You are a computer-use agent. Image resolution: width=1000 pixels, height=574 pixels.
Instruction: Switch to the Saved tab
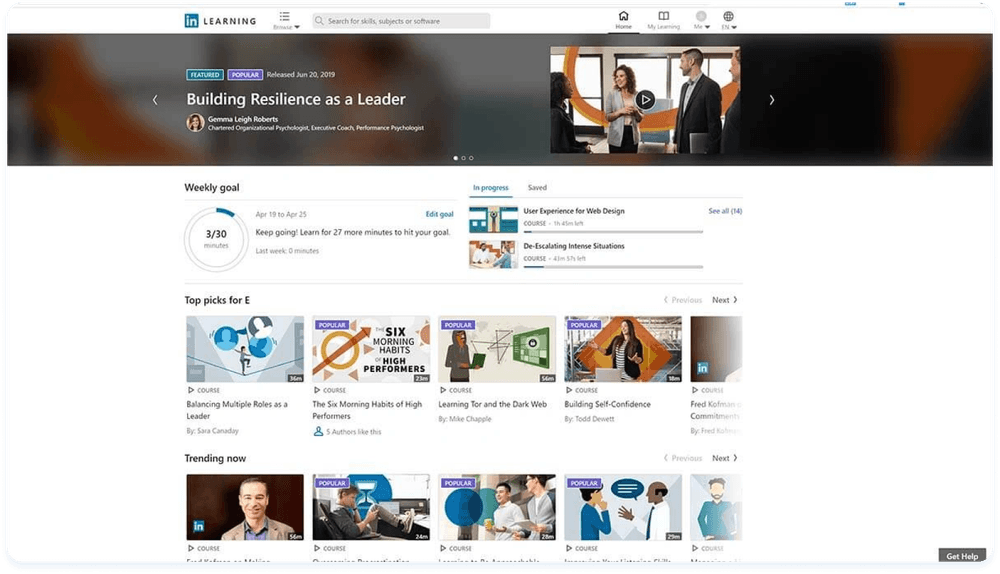click(537, 188)
